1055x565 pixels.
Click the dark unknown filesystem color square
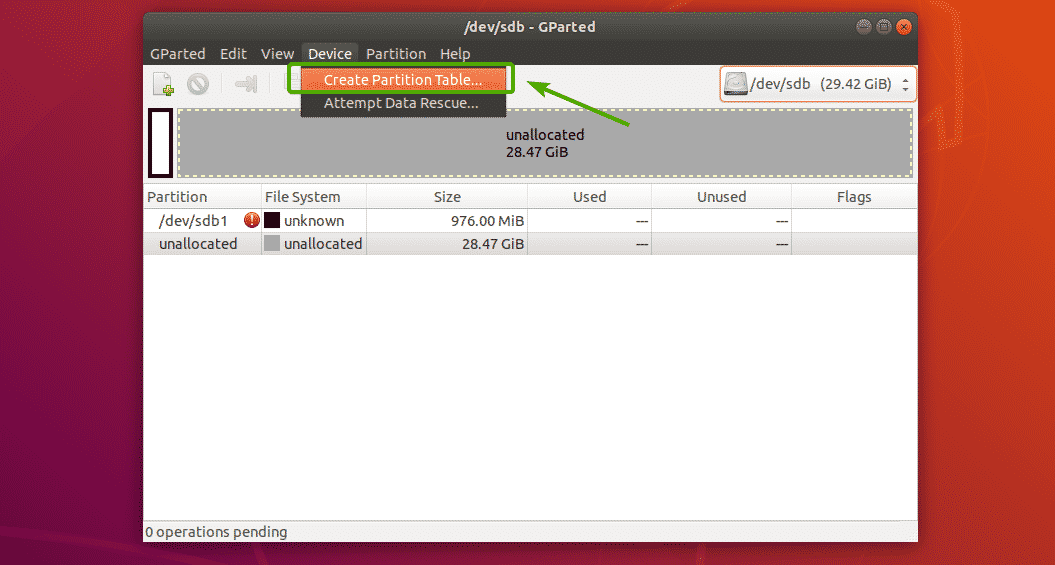272,221
